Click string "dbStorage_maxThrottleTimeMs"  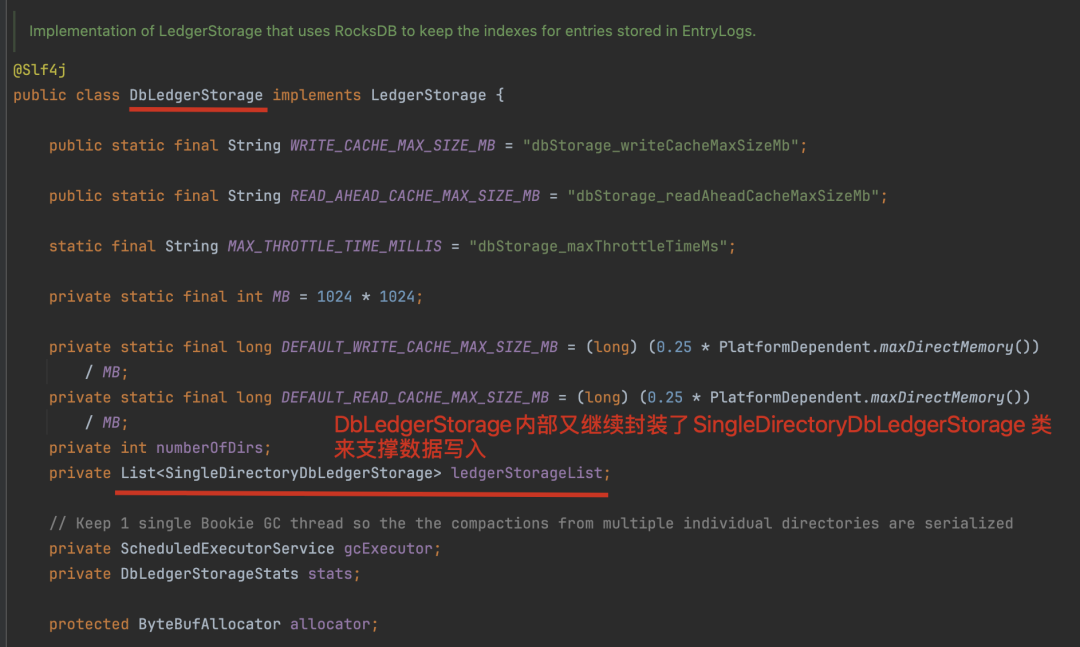598,246
